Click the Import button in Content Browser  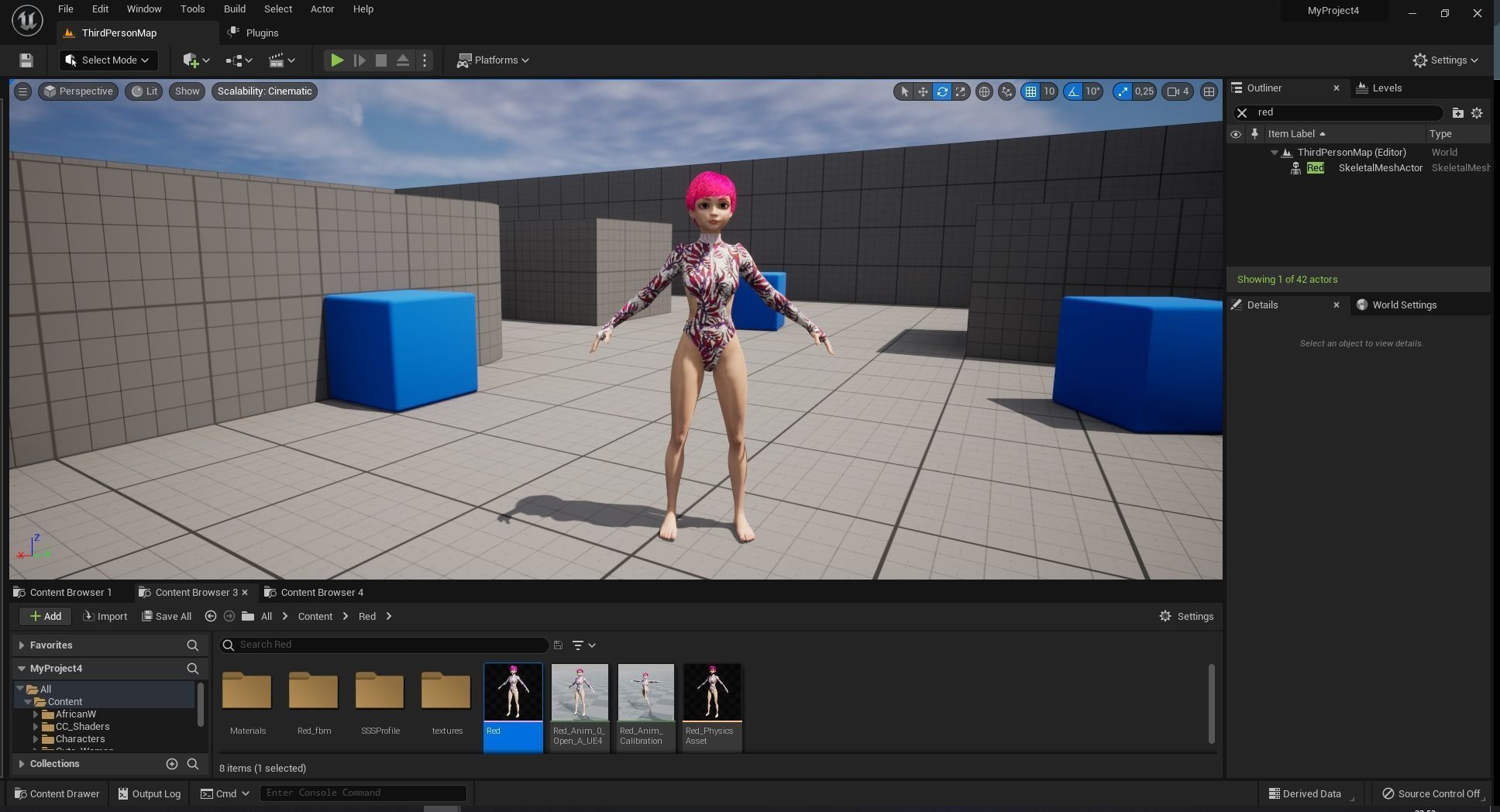105,617
